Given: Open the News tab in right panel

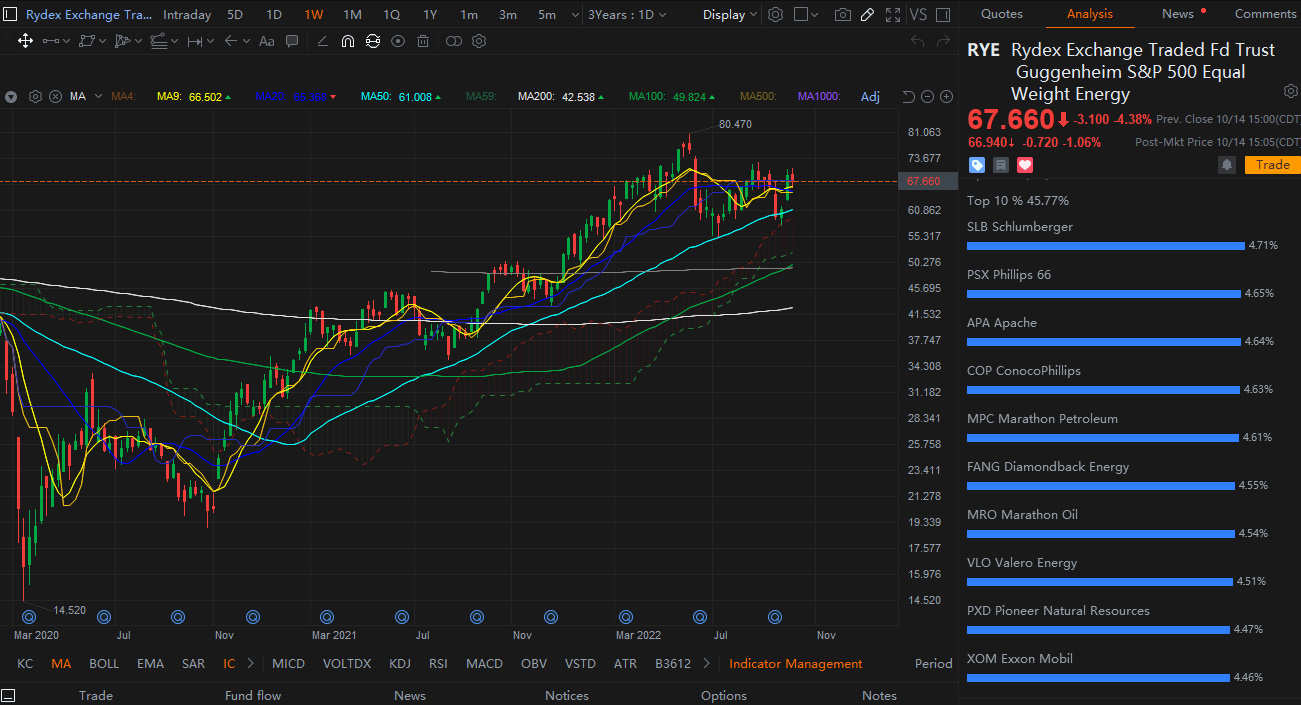Looking at the screenshot, I should (1178, 14).
